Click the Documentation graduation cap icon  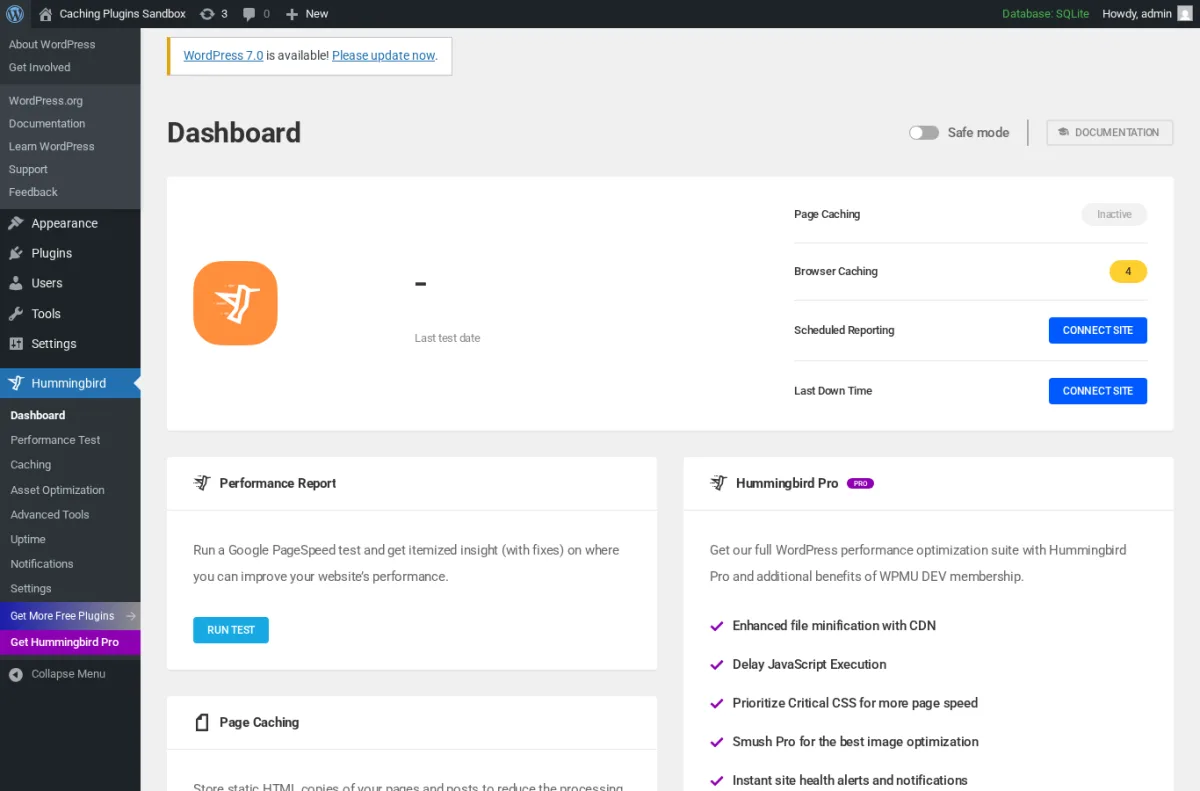[x=1063, y=132]
